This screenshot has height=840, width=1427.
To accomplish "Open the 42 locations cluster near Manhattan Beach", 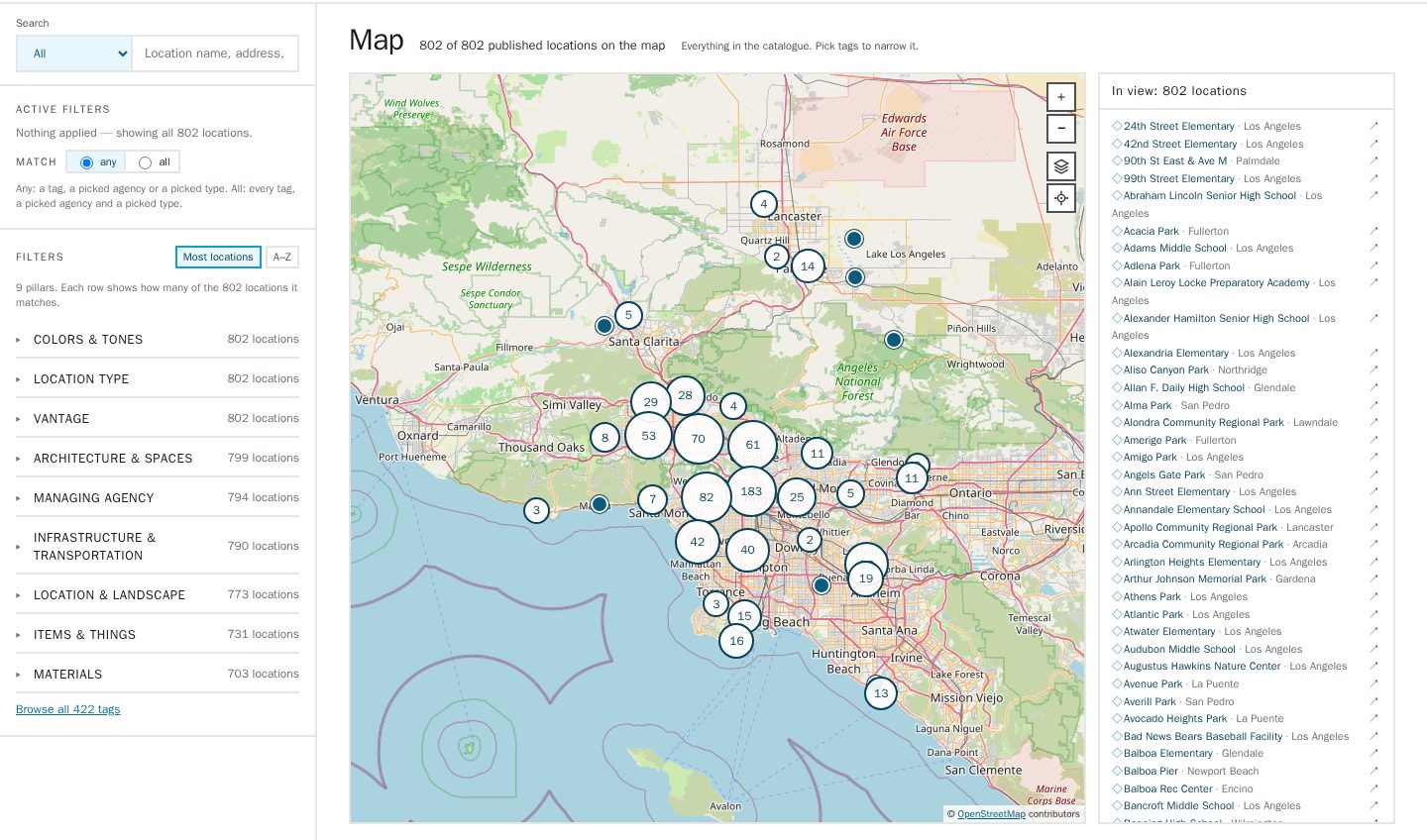I will pyautogui.click(x=698, y=542).
